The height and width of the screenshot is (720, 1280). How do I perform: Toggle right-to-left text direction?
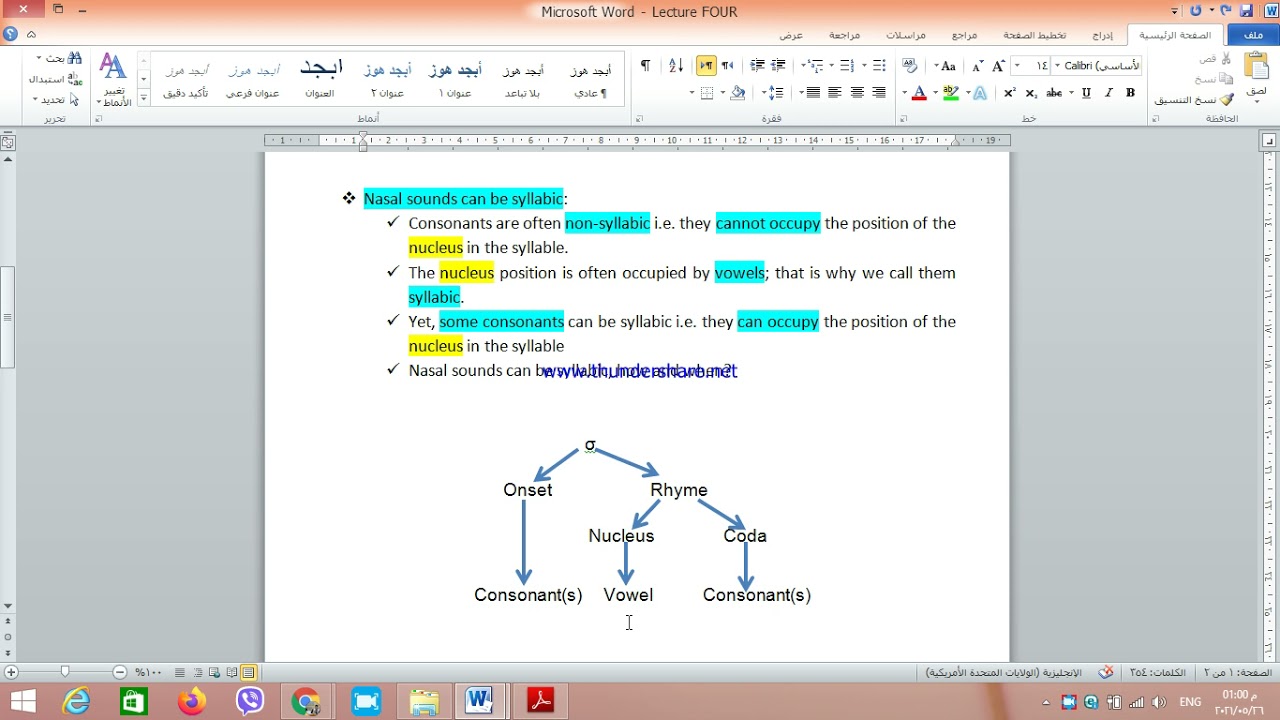pos(727,66)
